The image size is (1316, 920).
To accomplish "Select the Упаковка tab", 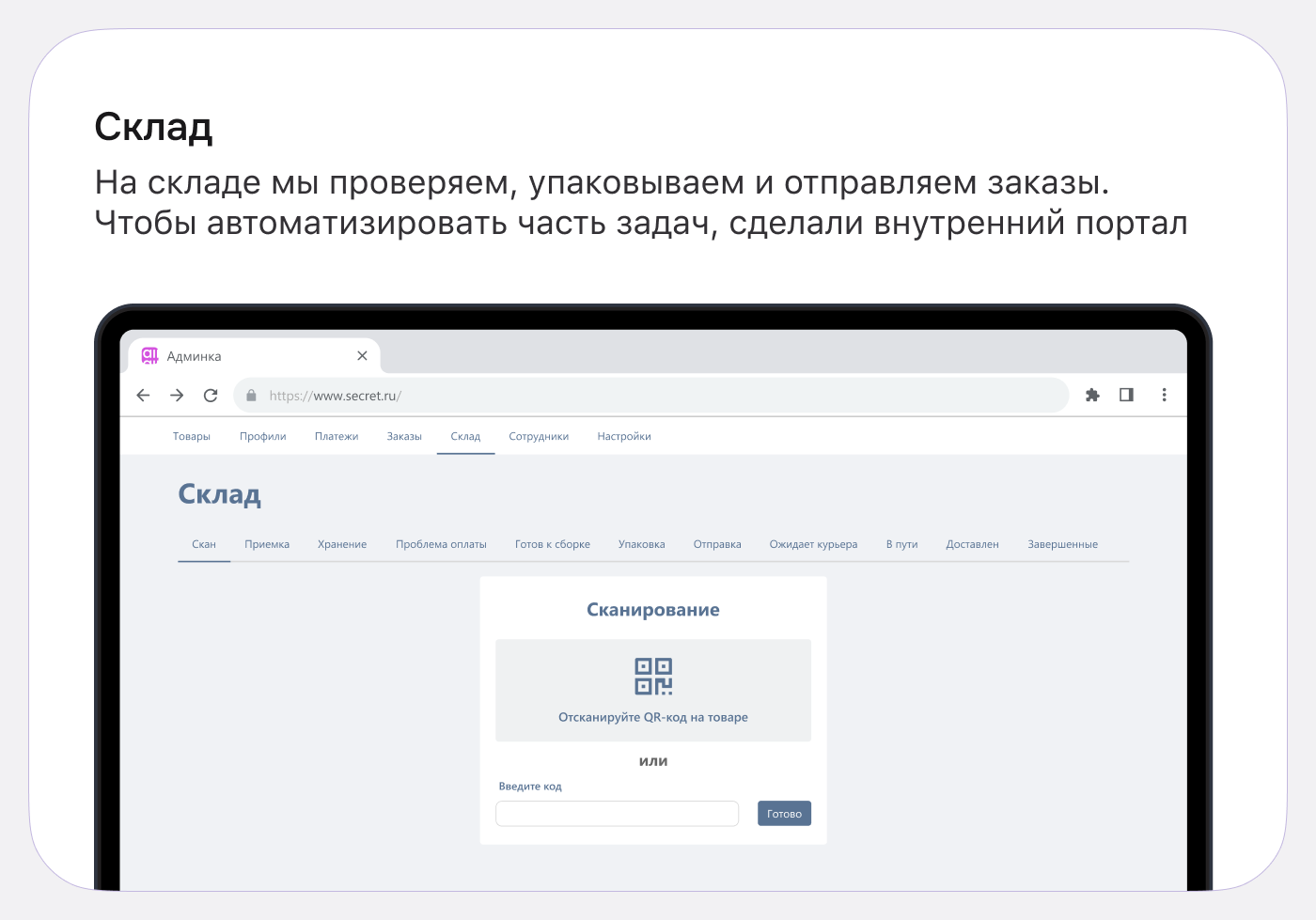I will click(x=642, y=545).
